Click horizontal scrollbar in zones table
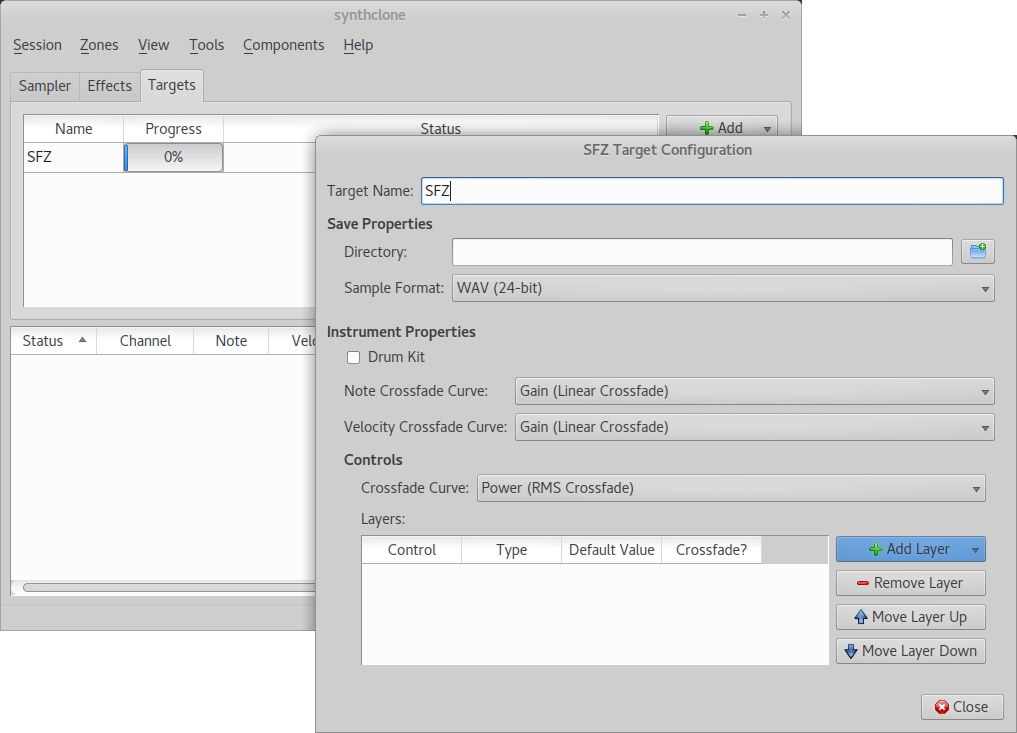 [169, 587]
